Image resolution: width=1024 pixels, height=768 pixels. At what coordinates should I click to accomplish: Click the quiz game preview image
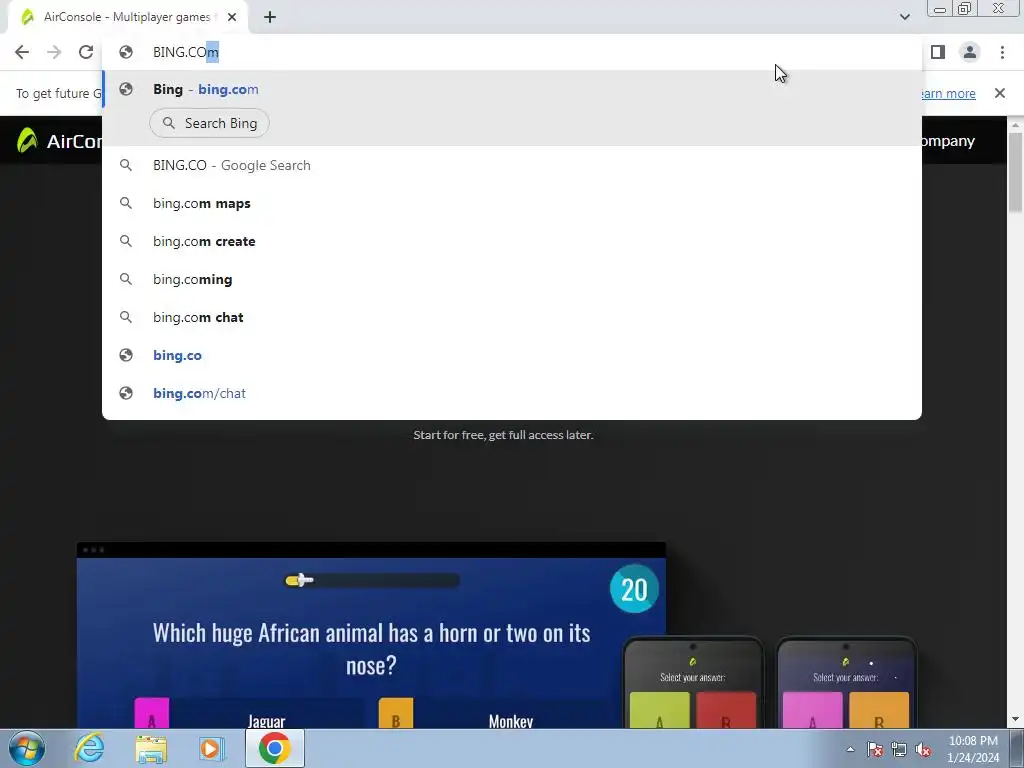(x=371, y=635)
